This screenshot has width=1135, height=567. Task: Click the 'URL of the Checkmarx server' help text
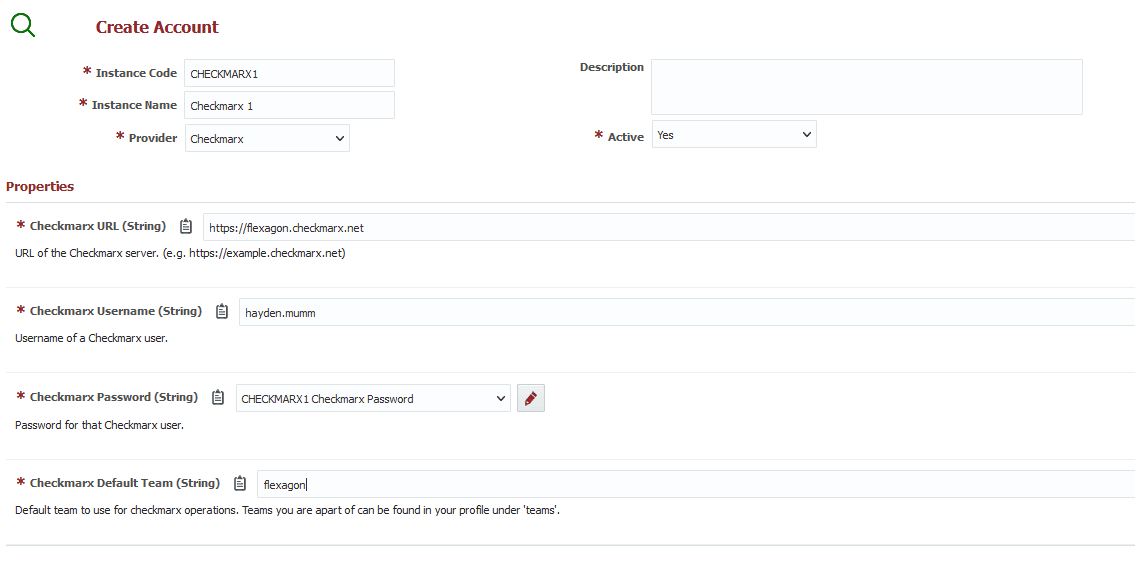[x=180, y=253]
